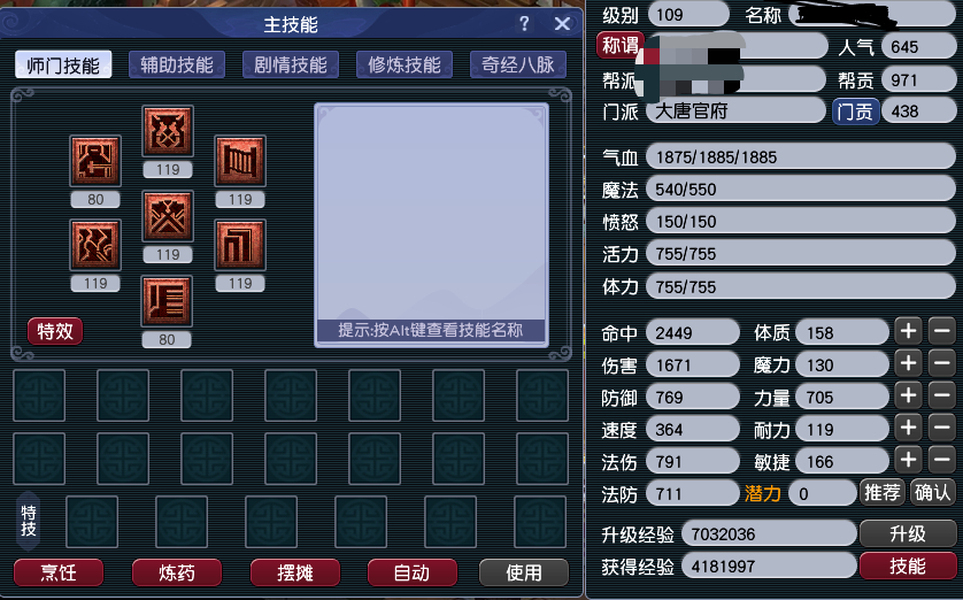Screen dimensions: 963x600
Task: Click the cracked-lightning skill icon at level 119
Action: [x=95, y=245]
